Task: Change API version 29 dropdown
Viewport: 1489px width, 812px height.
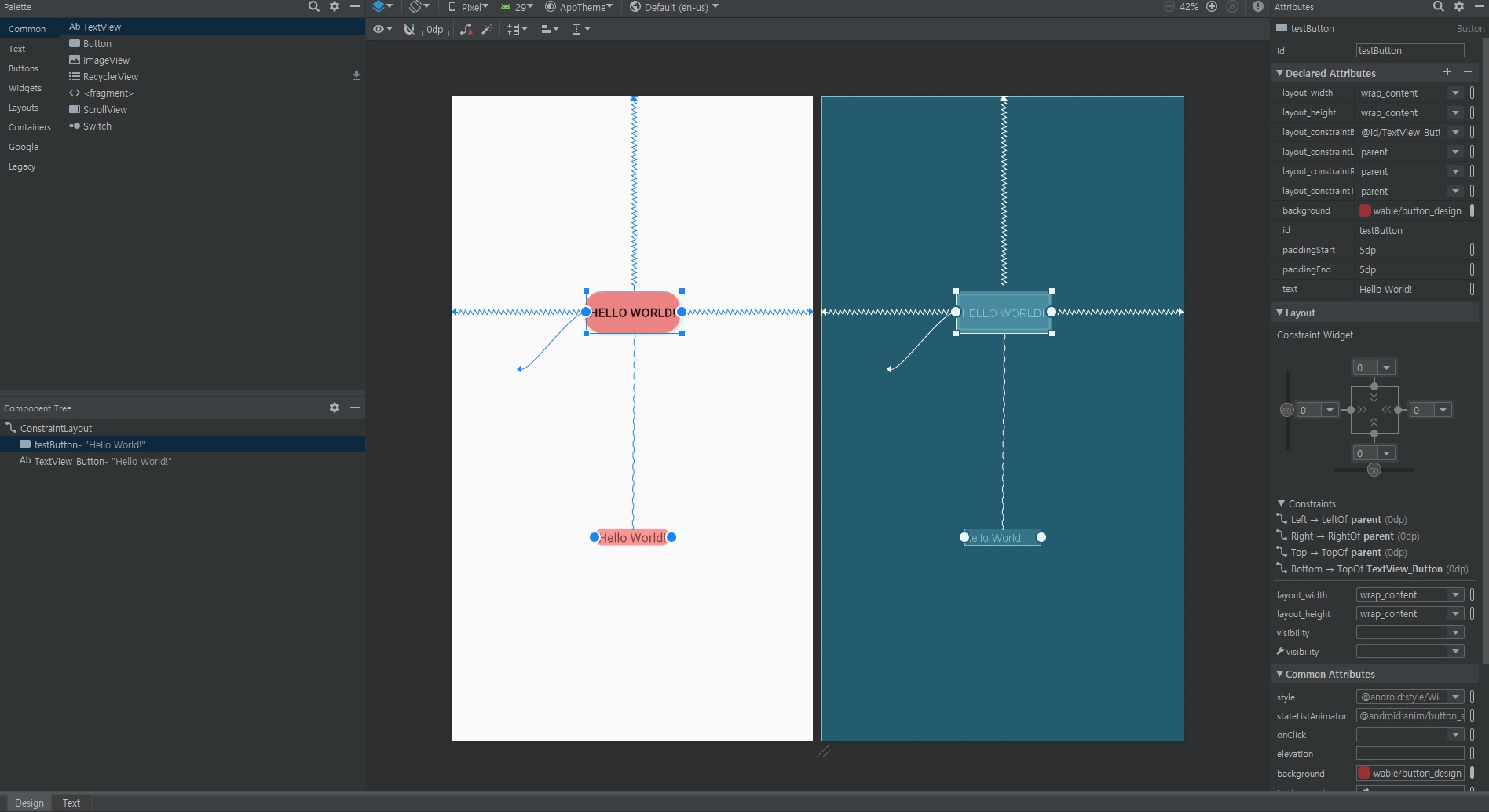Action: 517,6
